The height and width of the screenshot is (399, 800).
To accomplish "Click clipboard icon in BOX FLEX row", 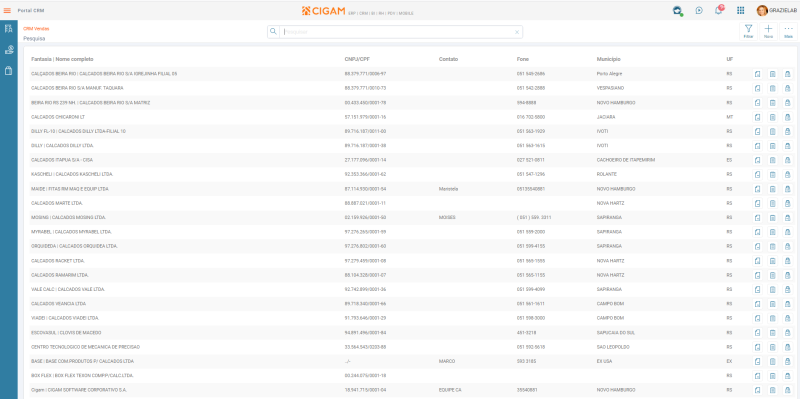I will click(772, 376).
